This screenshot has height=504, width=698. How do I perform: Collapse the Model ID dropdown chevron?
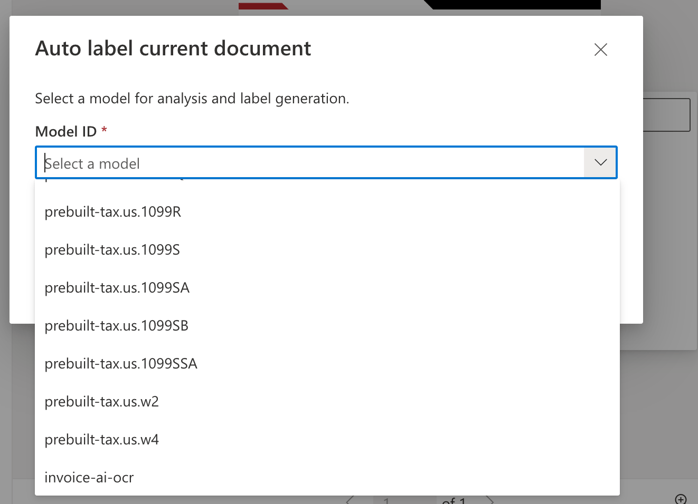coord(600,163)
